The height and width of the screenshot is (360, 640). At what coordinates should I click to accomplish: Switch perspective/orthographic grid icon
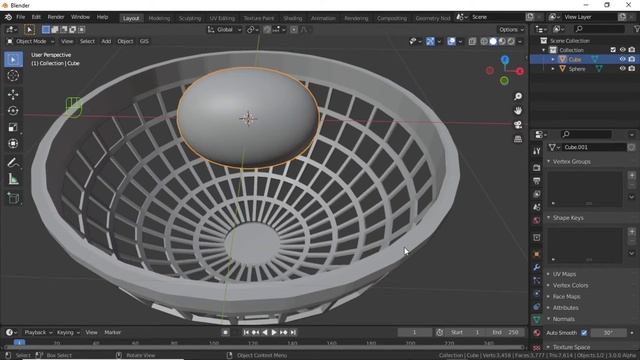point(518,139)
